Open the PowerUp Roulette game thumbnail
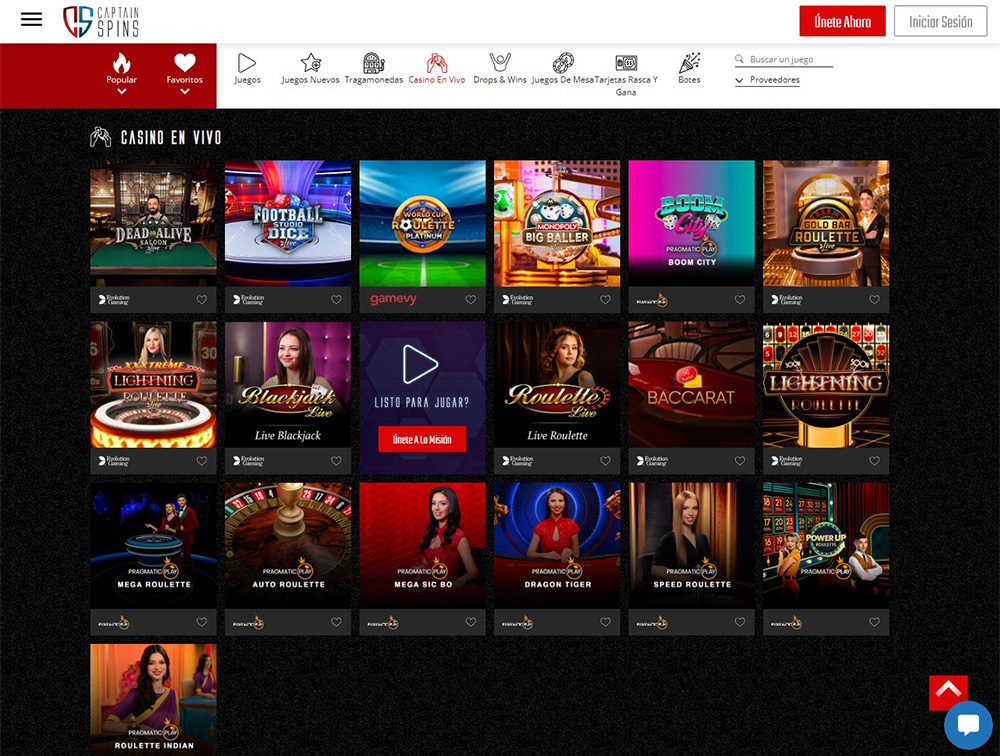Screen dimensions: 1000x756 (x=826, y=546)
